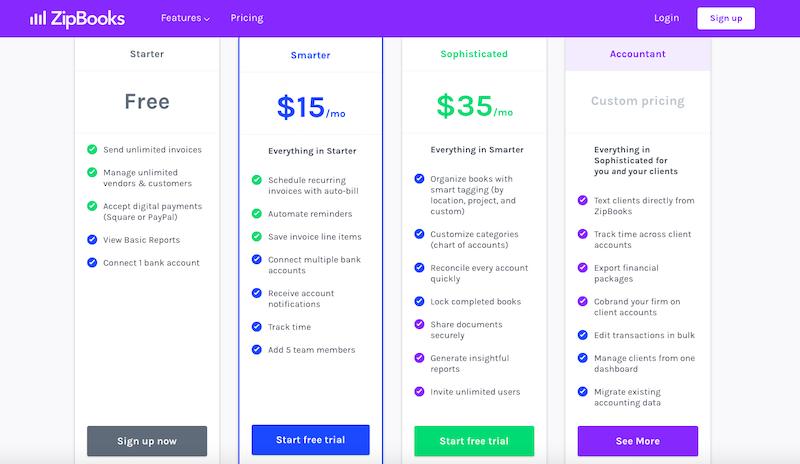Click check icon beside Connect 1 bank account
800x464 pixels.
[92, 262]
